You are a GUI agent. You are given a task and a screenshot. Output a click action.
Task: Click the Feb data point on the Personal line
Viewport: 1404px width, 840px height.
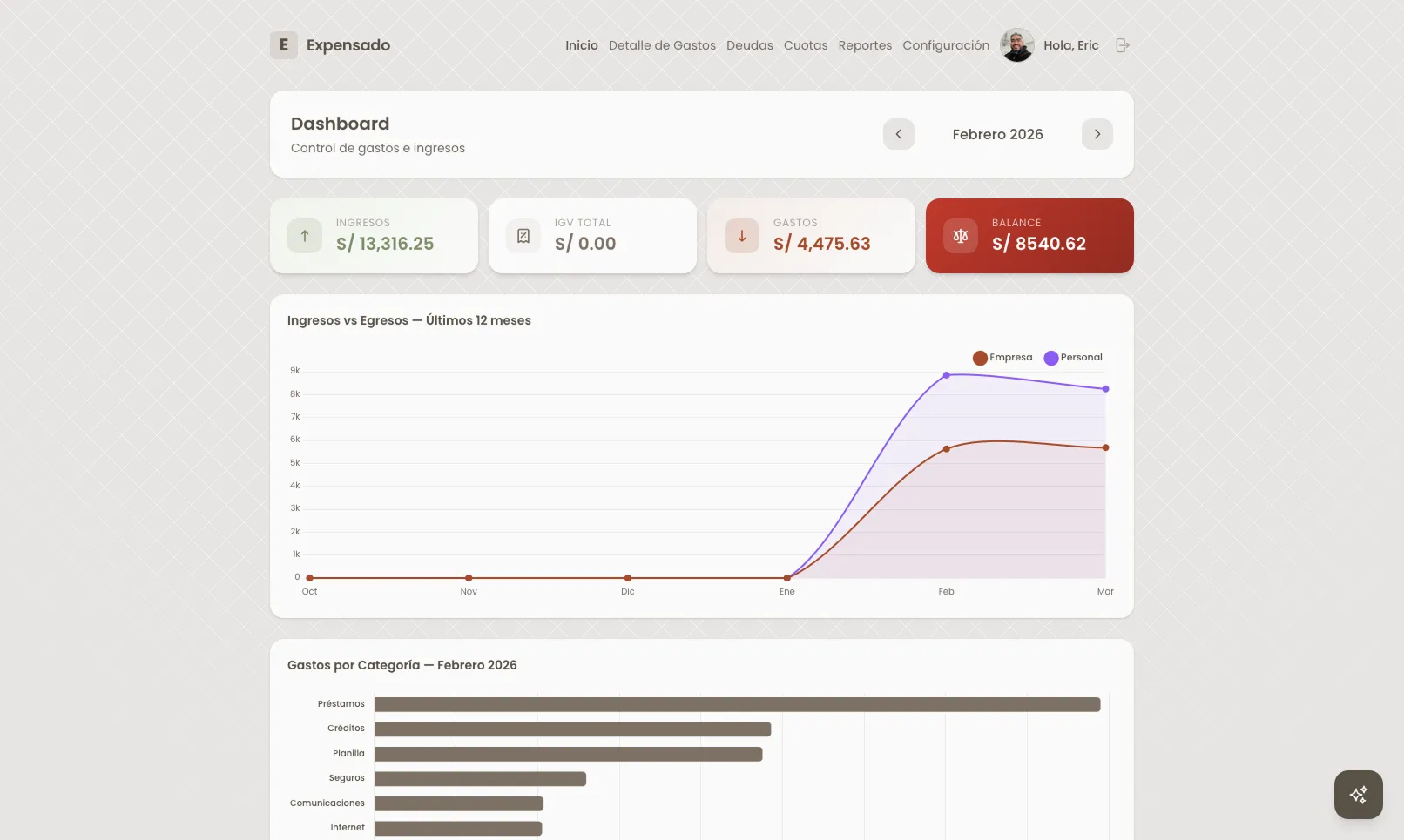(x=946, y=375)
